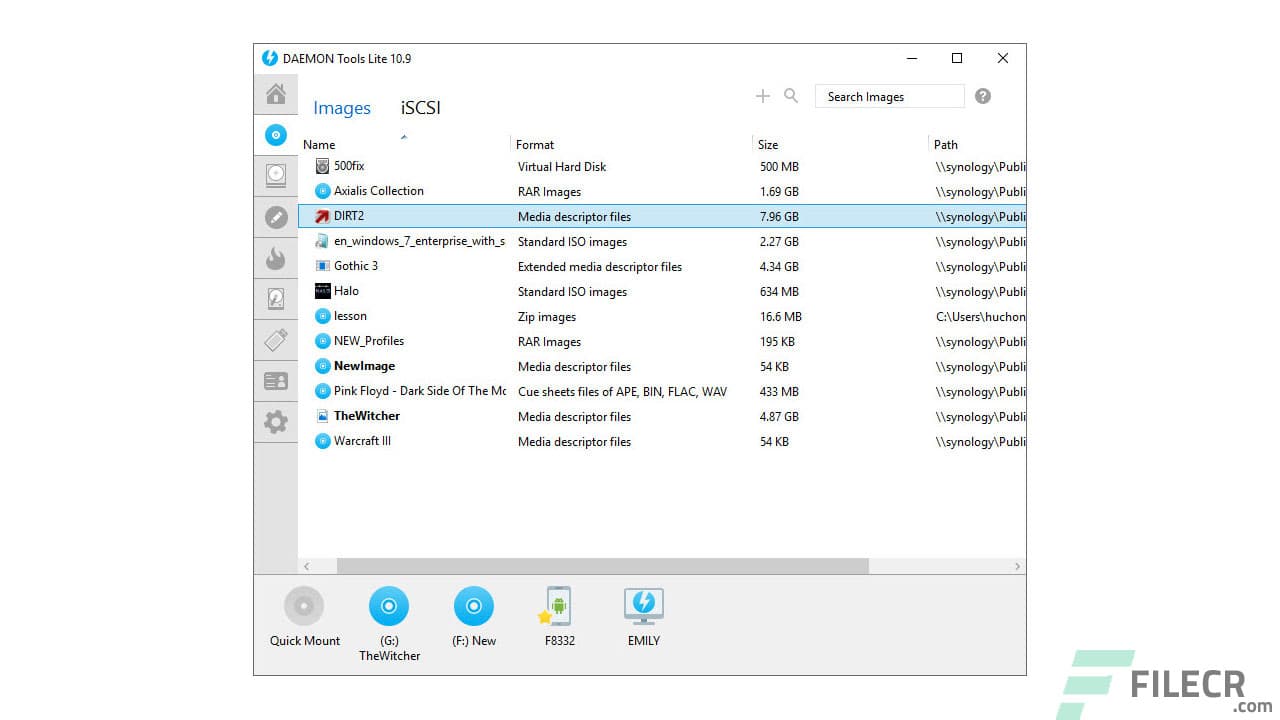
Task: Click inside the Search Images field
Action: [x=888, y=96]
